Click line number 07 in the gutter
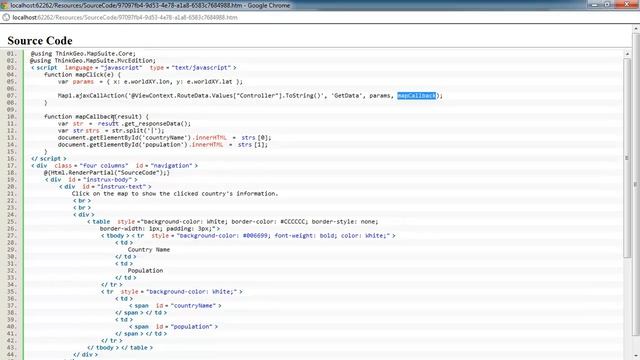Viewport: 640px width, 360px height. (x=11, y=96)
